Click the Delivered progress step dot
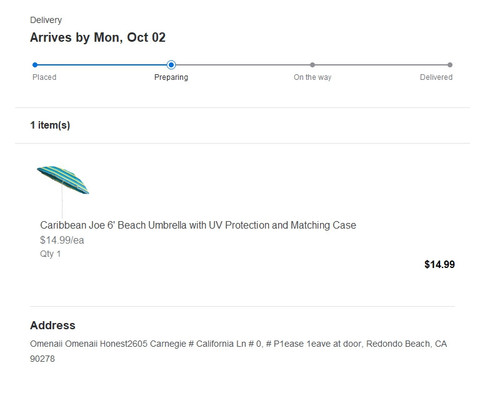This screenshot has width=500, height=406. tap(450, 65)
